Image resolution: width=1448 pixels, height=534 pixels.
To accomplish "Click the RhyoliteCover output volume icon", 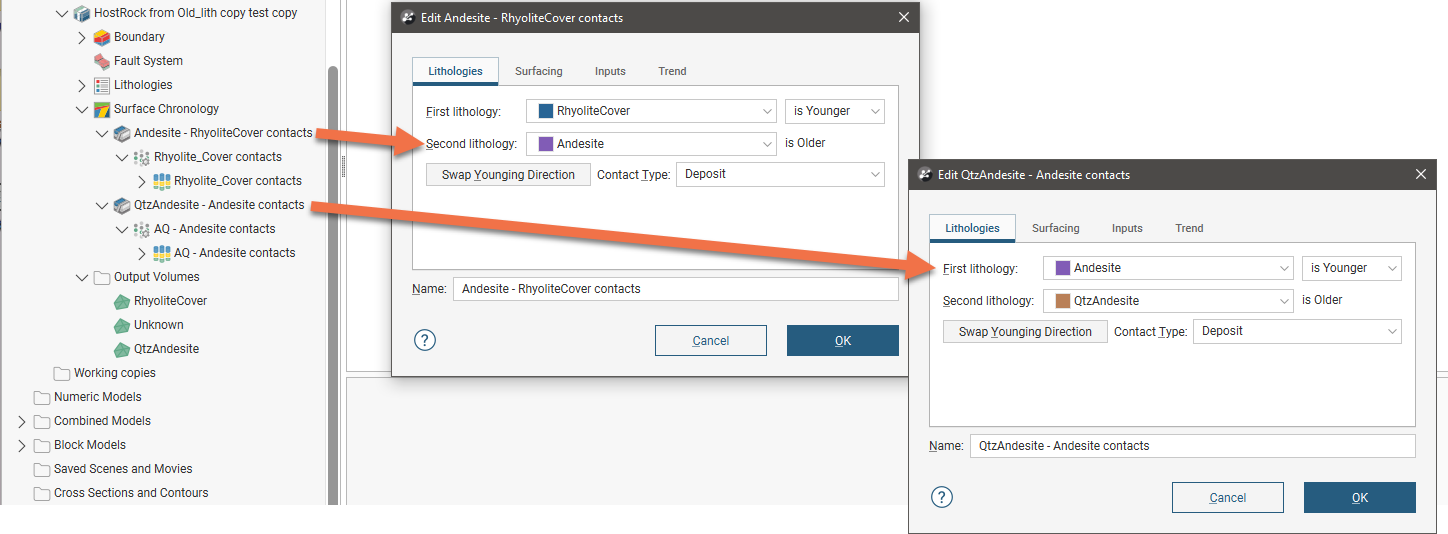I will point(121,301).
